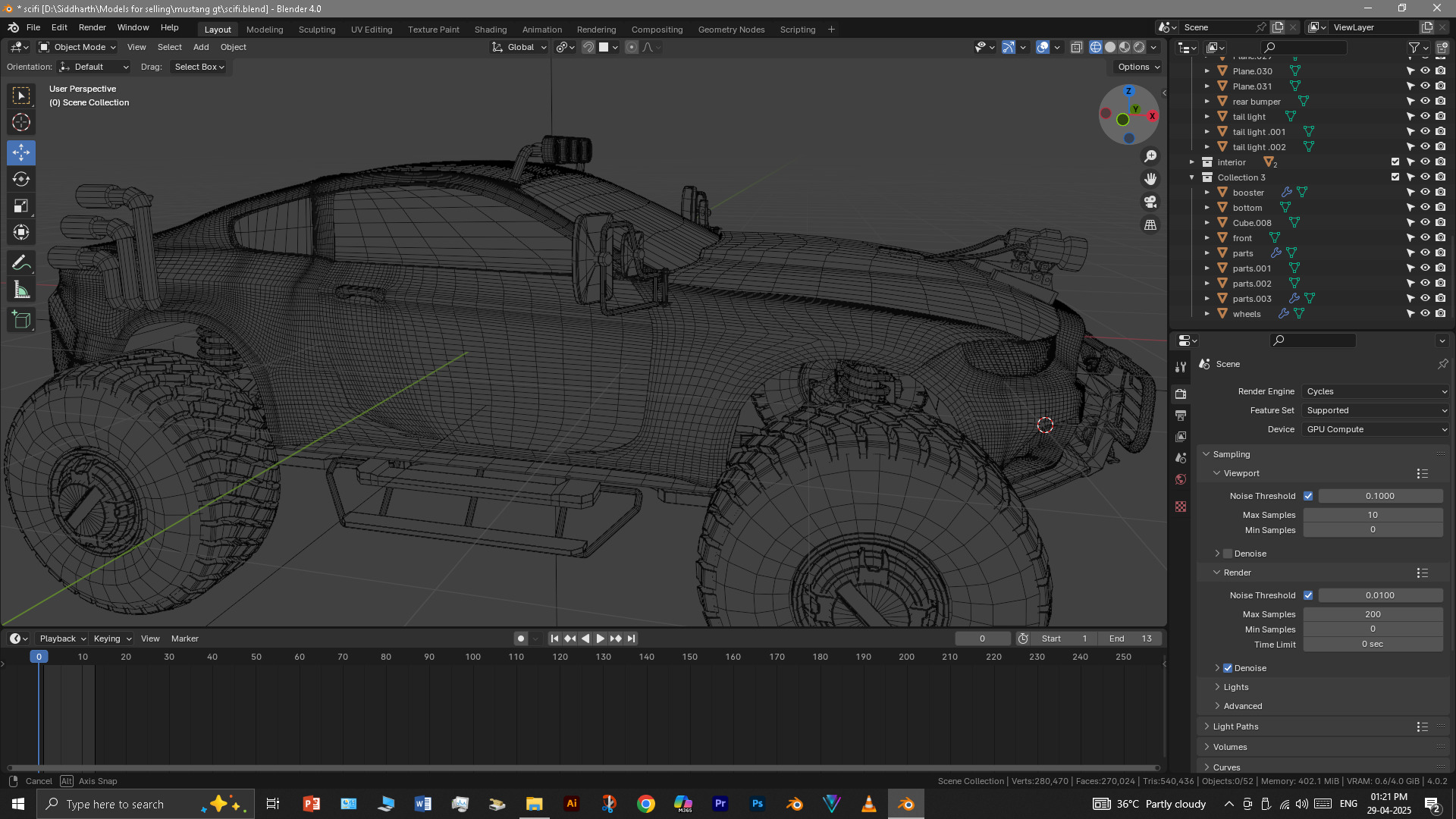This screenshot has width=1456, height=819.
Task: Switch to wireframe viewport shading
Action: [x=1096, y=47]
